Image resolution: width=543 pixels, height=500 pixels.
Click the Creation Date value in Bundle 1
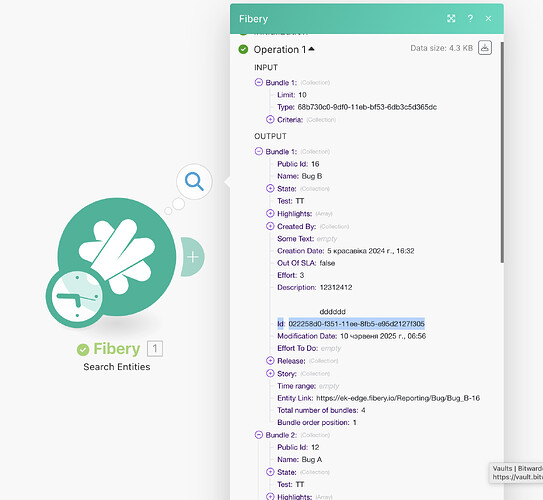pos(371,251)
